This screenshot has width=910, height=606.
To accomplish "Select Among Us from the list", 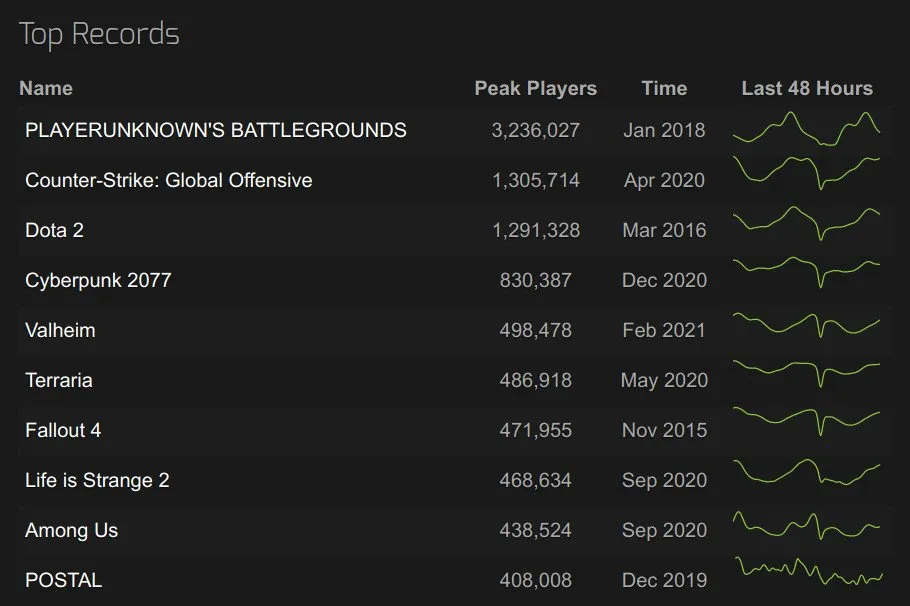I will 71,530.
